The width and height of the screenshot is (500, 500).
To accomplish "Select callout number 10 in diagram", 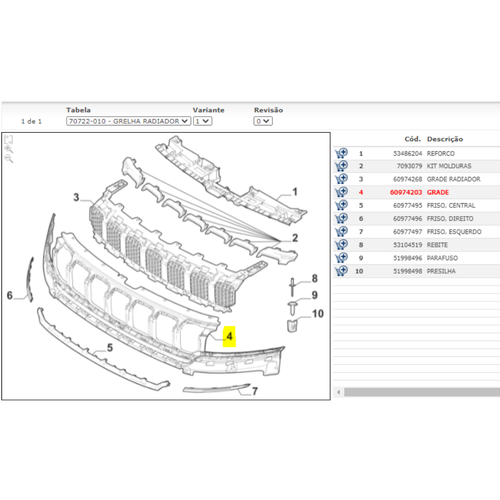I will pos(318,313).
